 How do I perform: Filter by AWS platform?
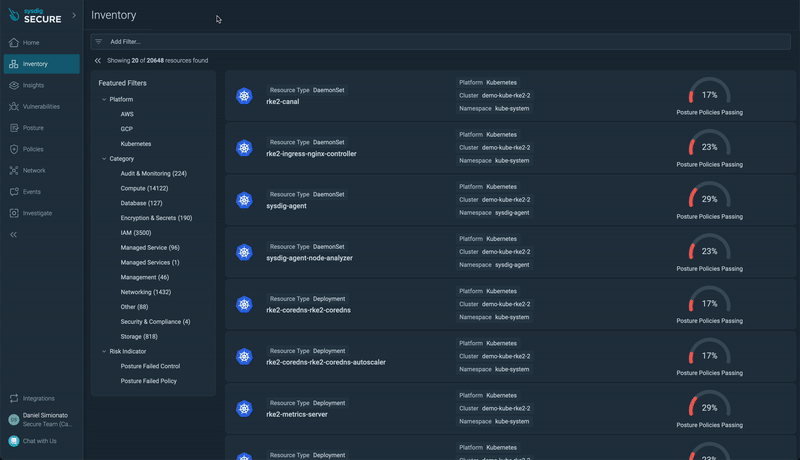coord(127,114)
